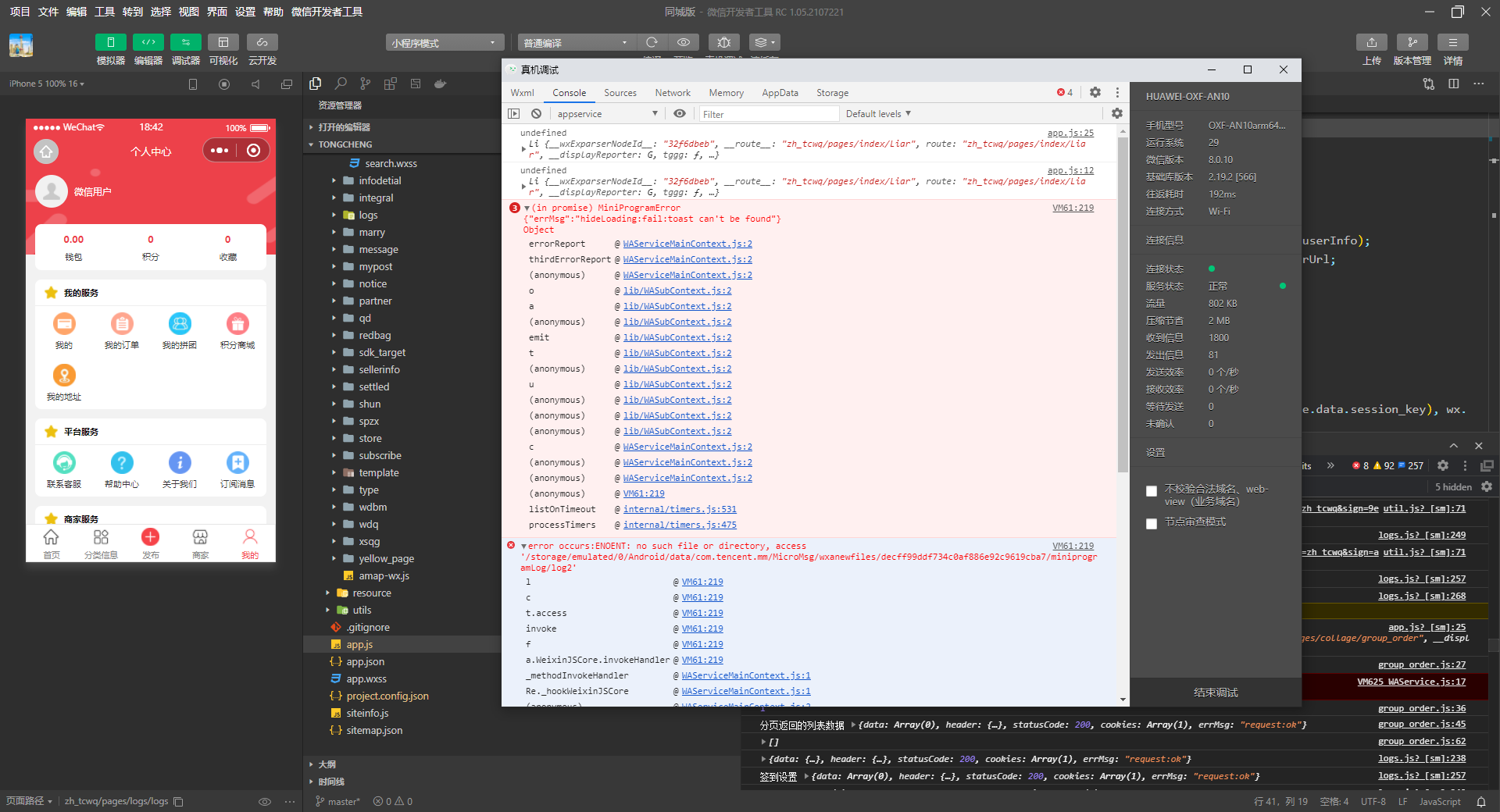Open the source control branch icon
This screenshot has height=812, width=1500.
[366, 84]
